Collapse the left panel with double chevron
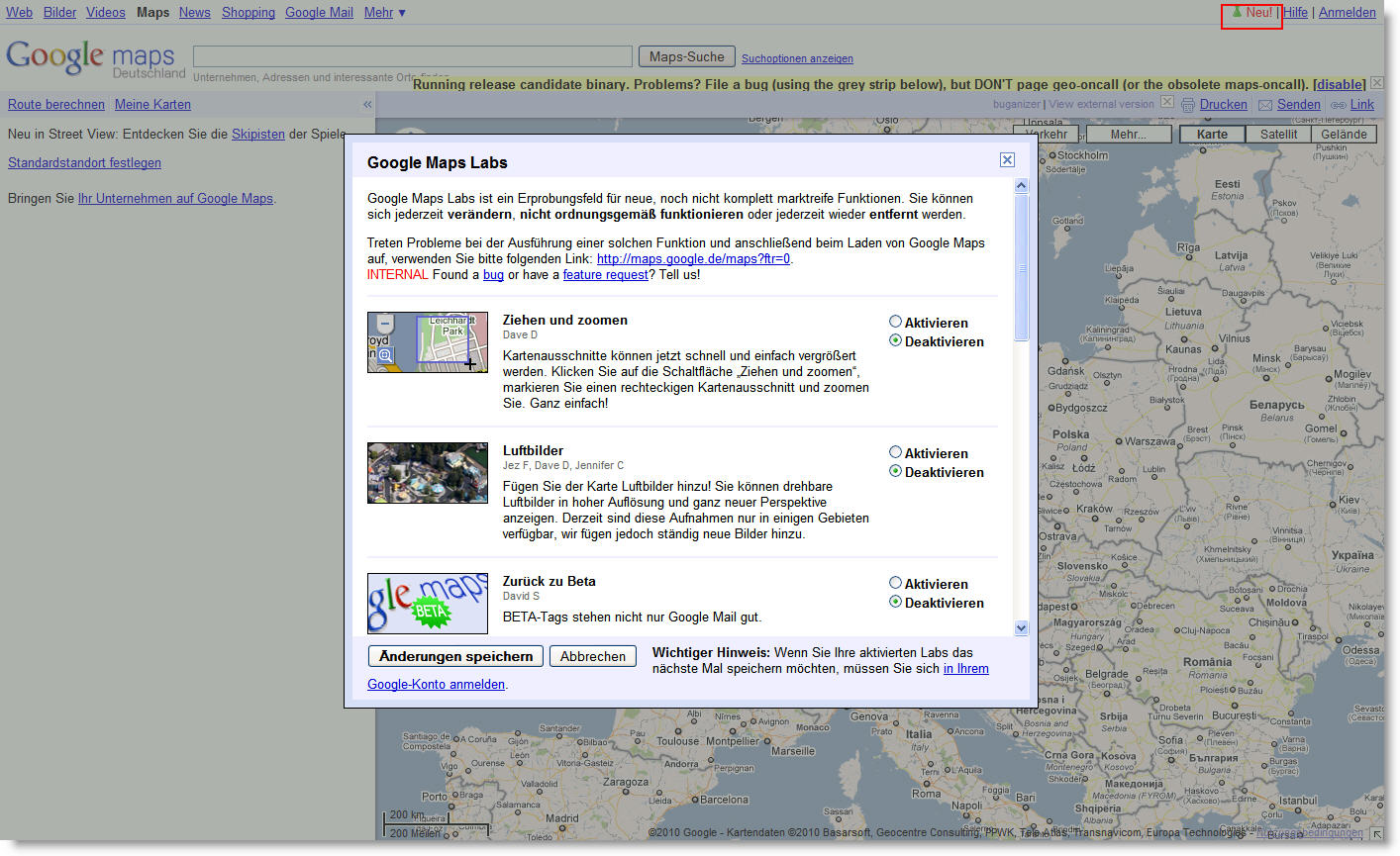Image resolution: width=1400 pixels, height=856 pixels. (367, 104)
